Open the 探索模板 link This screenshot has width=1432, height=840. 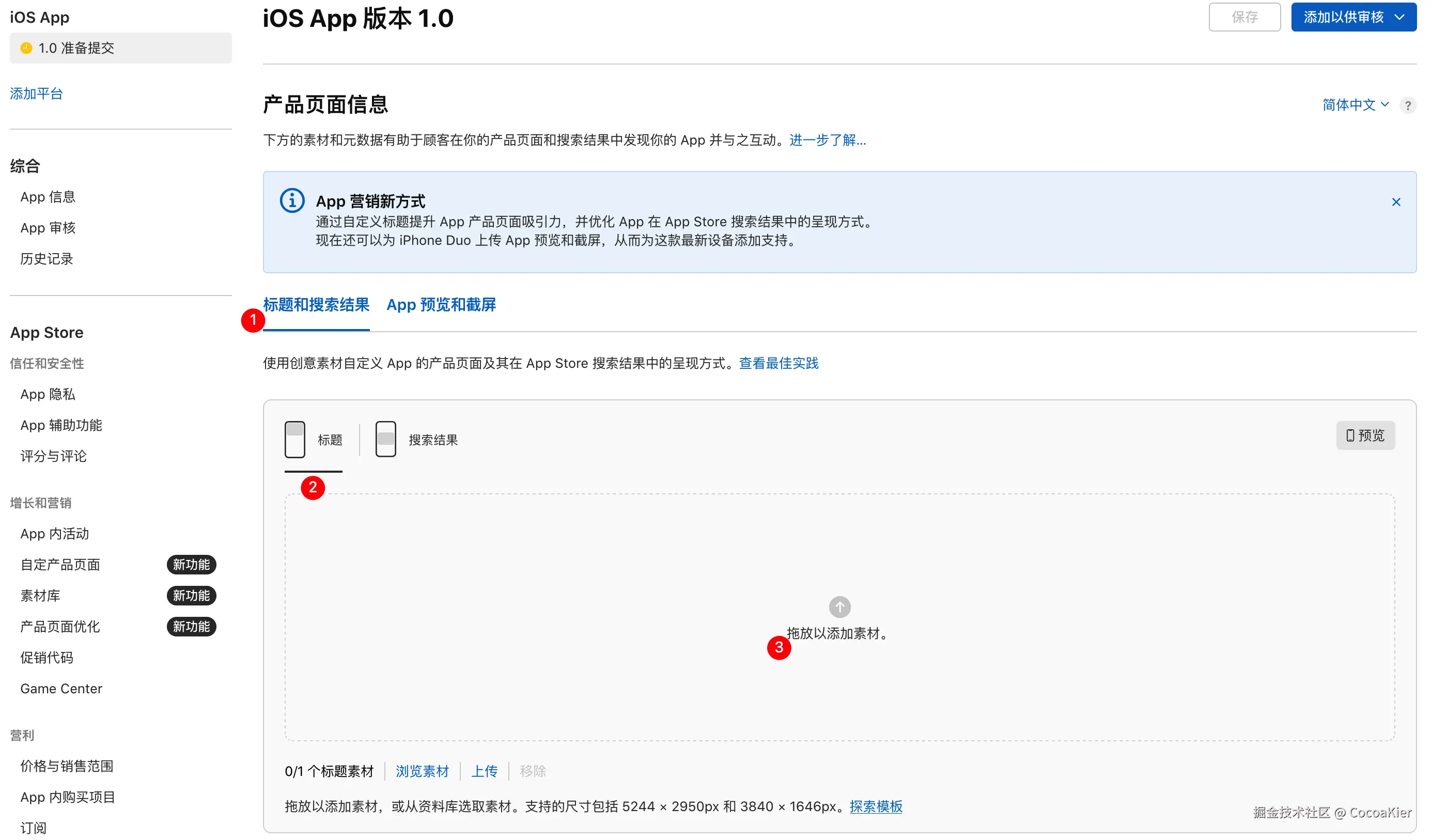pyautogui.click(x=876, y=806)
